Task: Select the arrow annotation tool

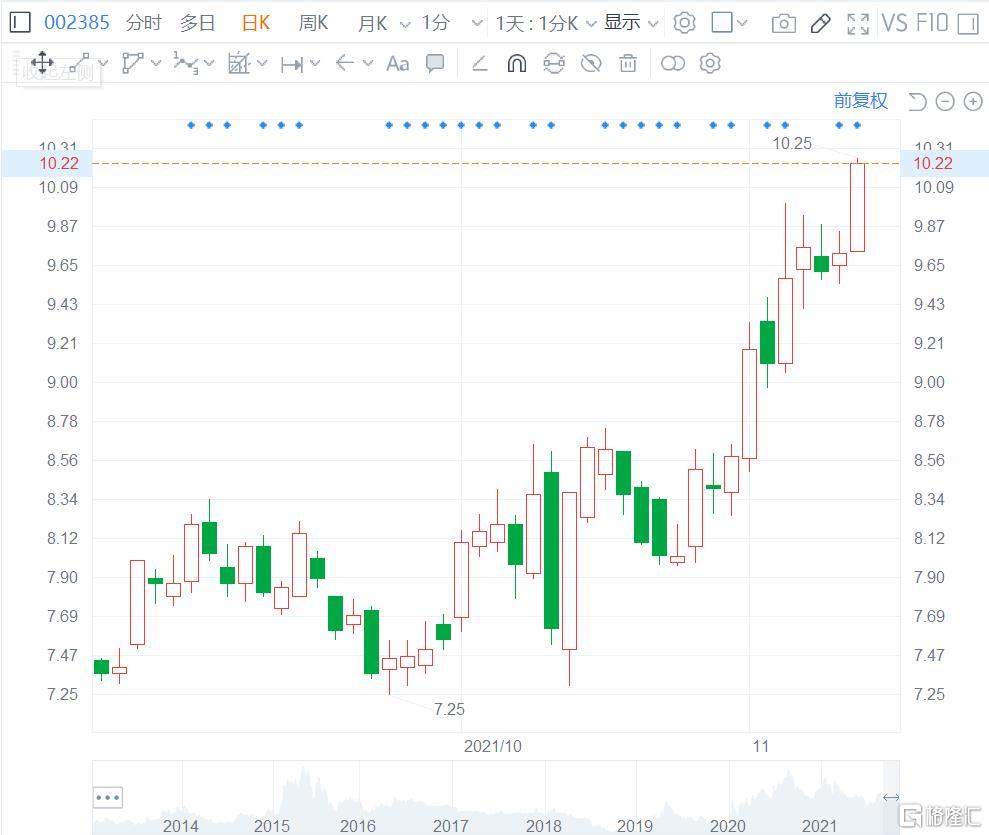Action: 344,62
